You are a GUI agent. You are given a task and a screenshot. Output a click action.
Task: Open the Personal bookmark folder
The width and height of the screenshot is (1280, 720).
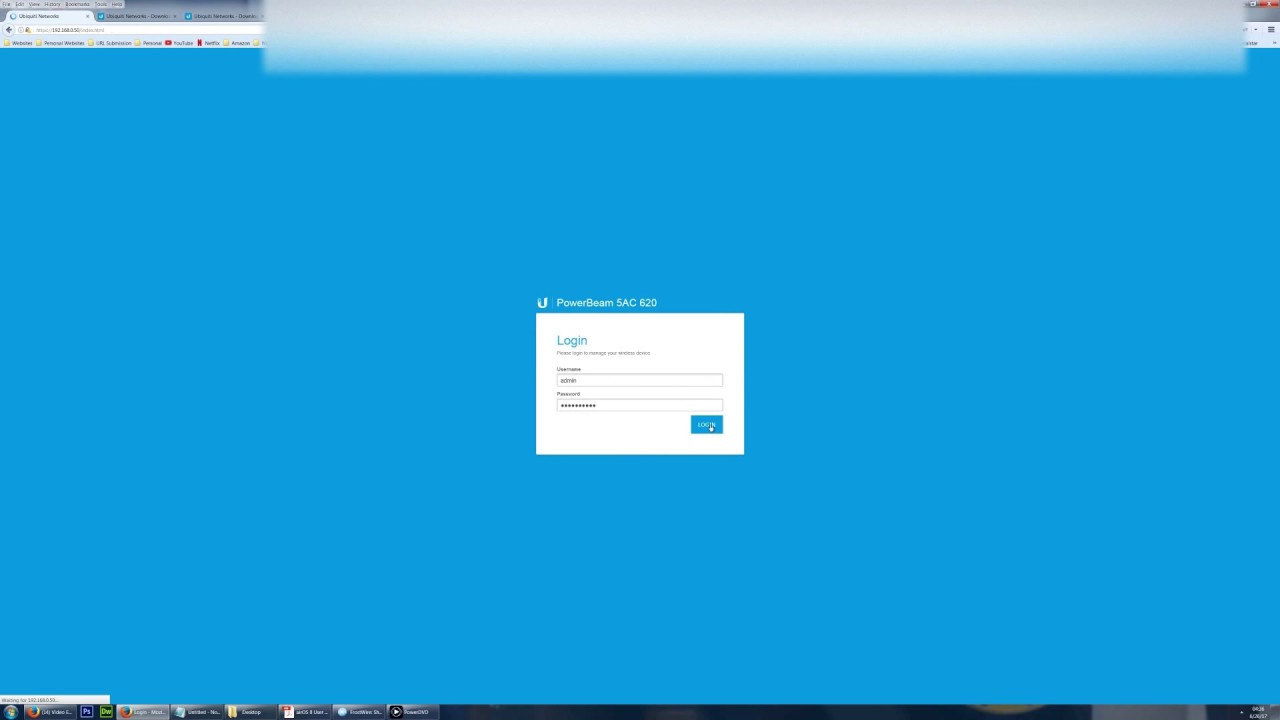148,43
